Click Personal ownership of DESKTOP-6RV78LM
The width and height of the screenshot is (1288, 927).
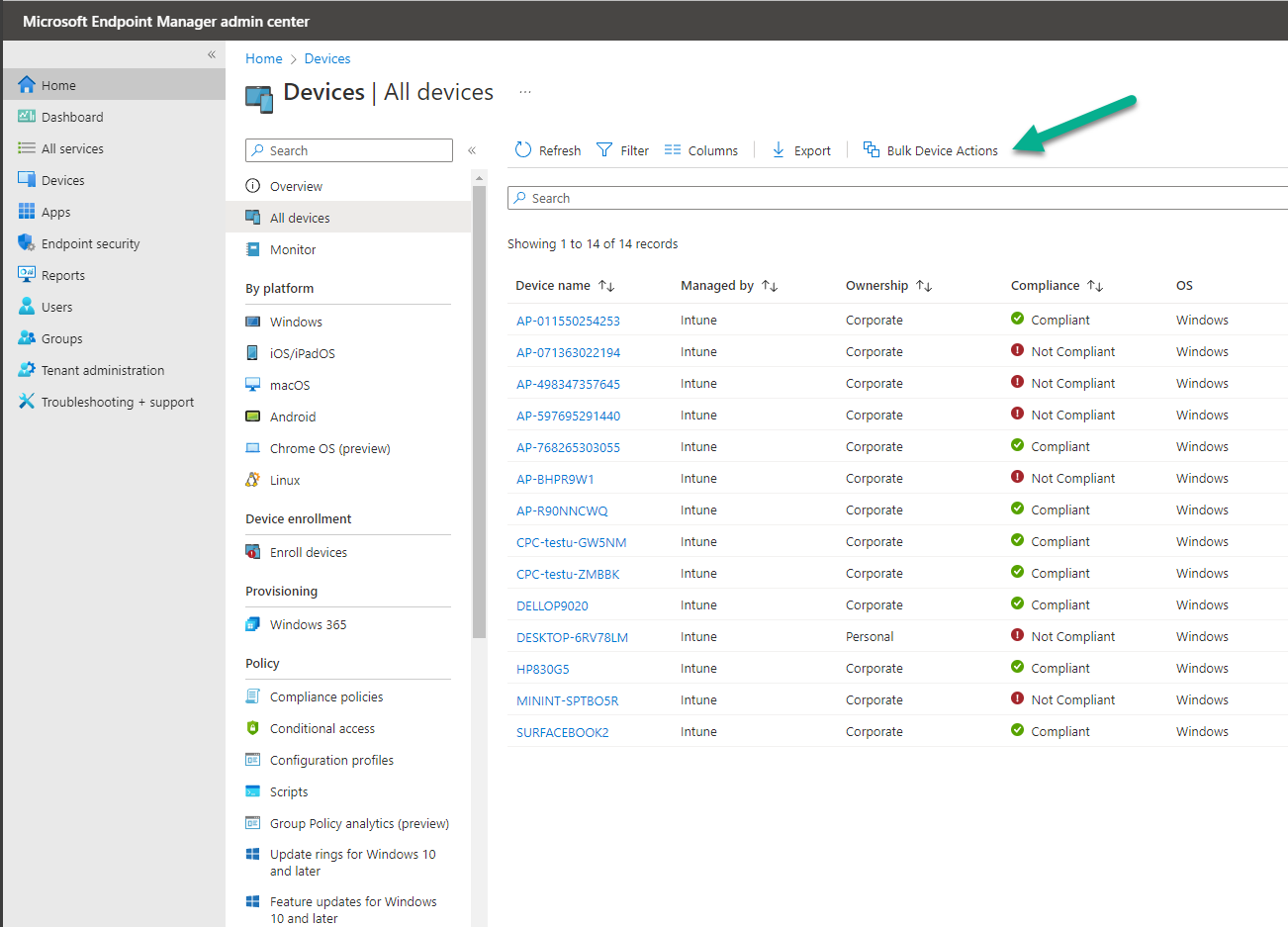[x=870, y=637]
